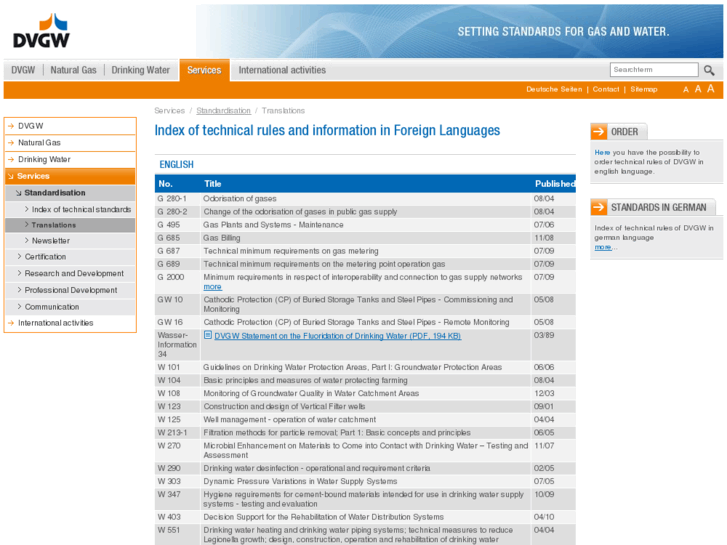Click the Standardisation breadcrumb link

pyautogui.click(x=223, y=111)
